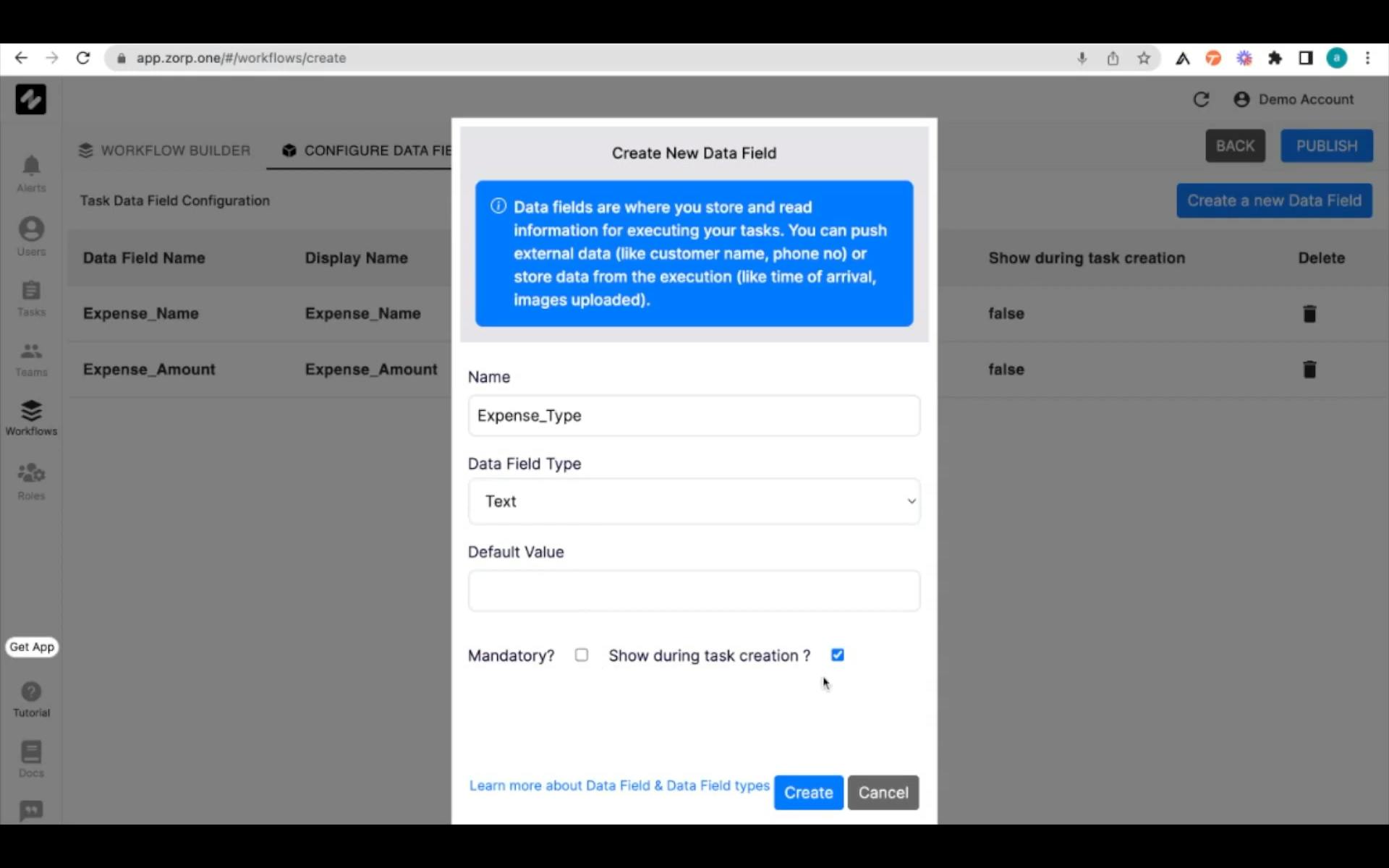Screen dimensions: 1389x868
Task: Go to the Tasks clipboard icon
Action: [x=31, y=291]
